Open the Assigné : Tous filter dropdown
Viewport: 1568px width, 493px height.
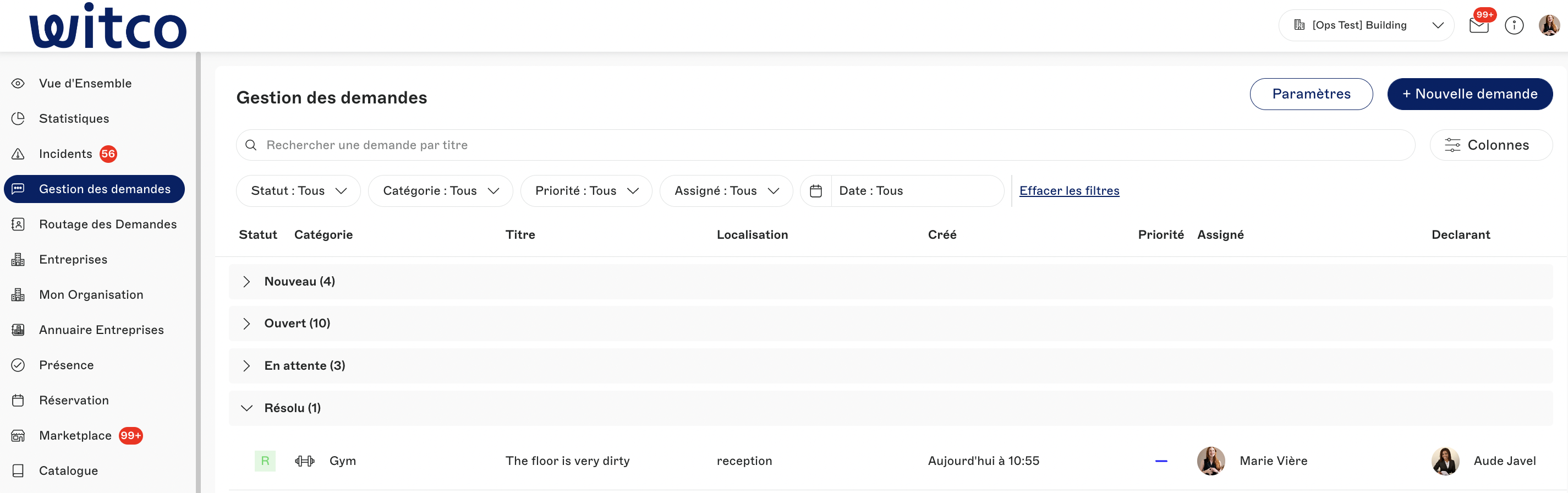click(x=726, y=191)
